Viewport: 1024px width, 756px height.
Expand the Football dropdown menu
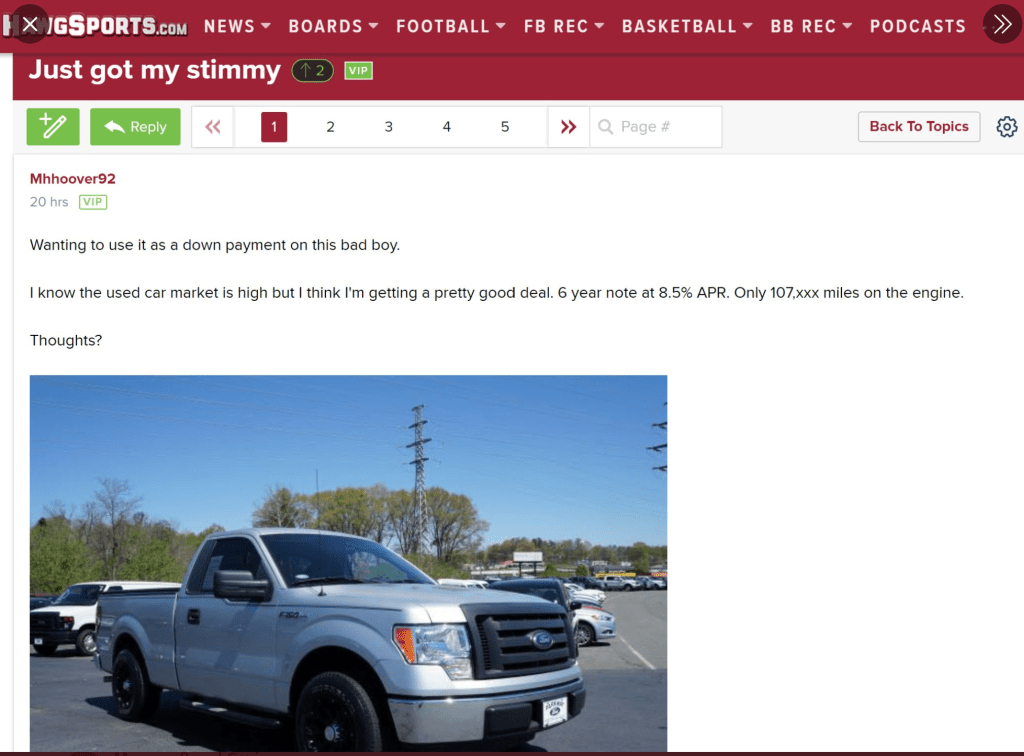pos(451,26)
